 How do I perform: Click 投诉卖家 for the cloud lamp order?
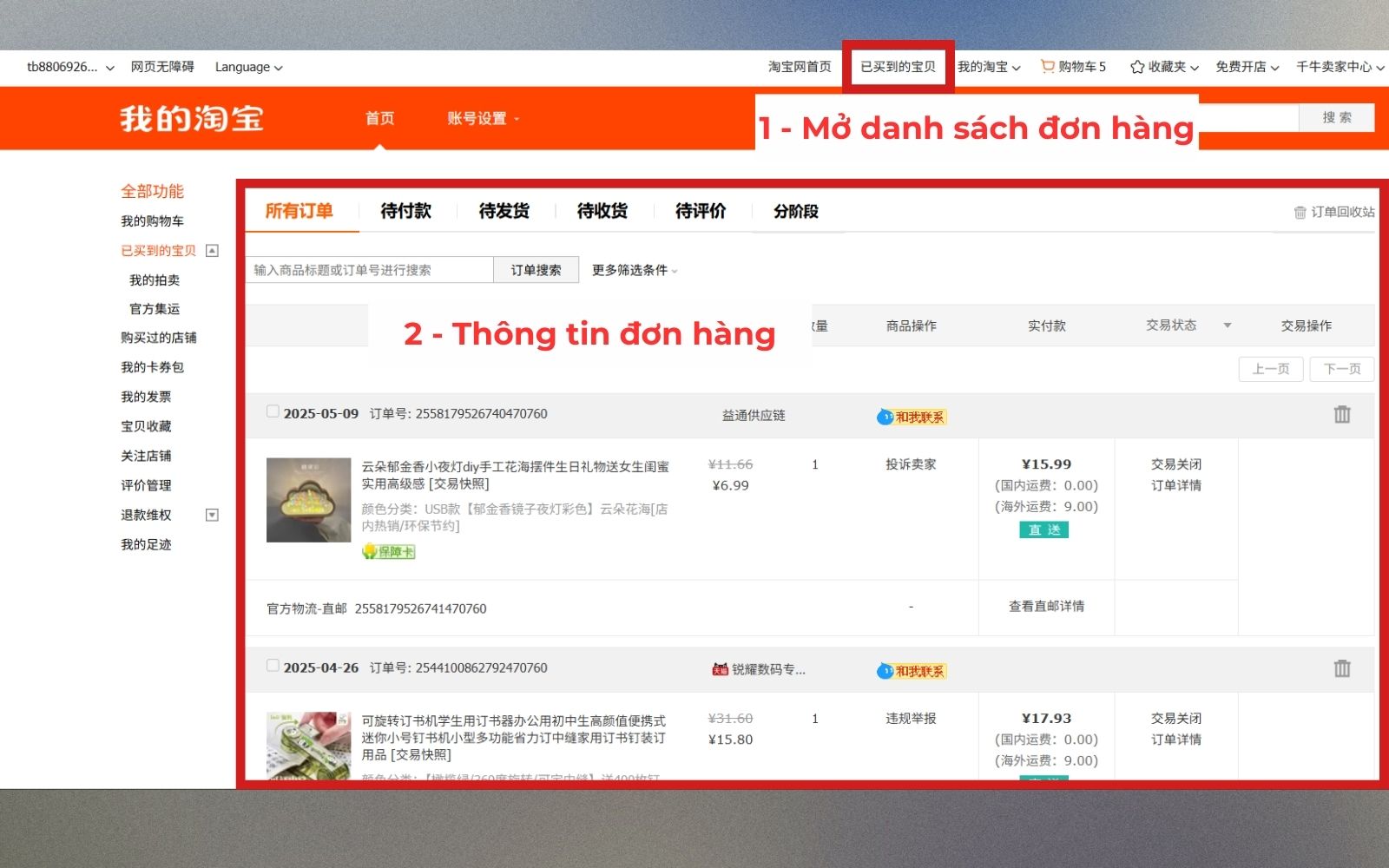pyautogui.click(x=911, y=464)
